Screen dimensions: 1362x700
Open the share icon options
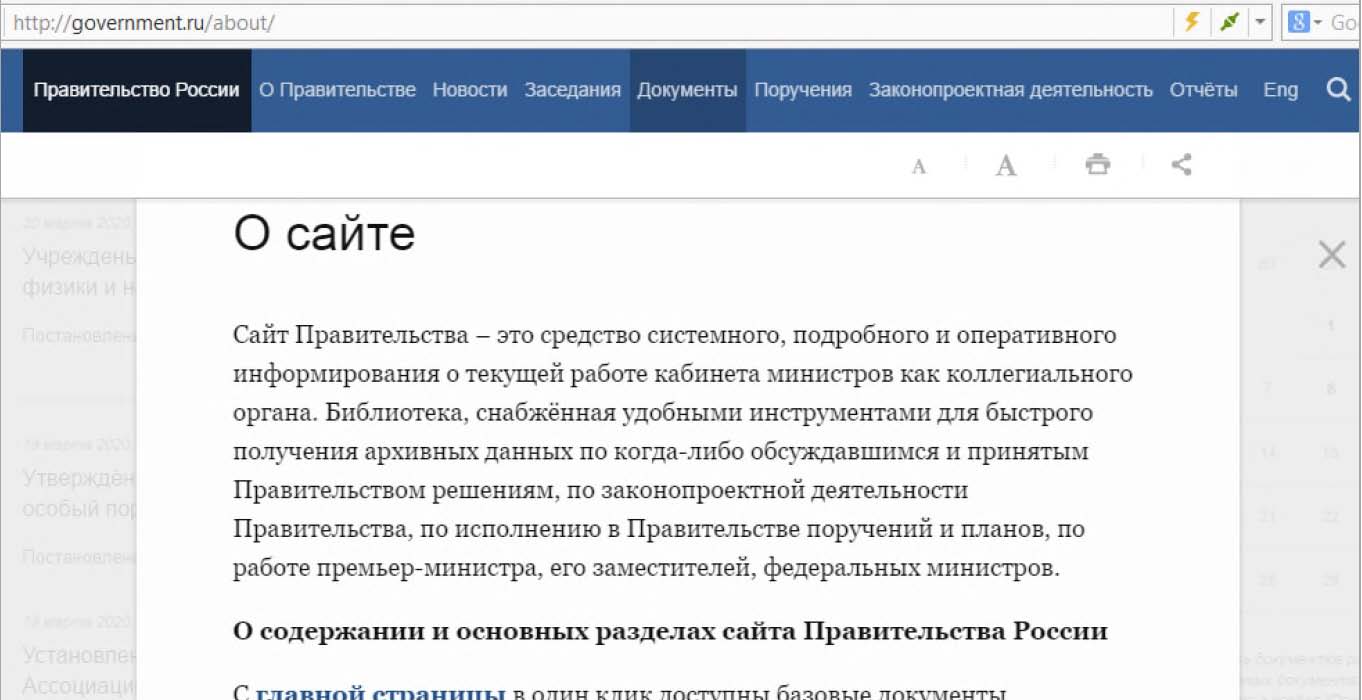pos(1181,165)
